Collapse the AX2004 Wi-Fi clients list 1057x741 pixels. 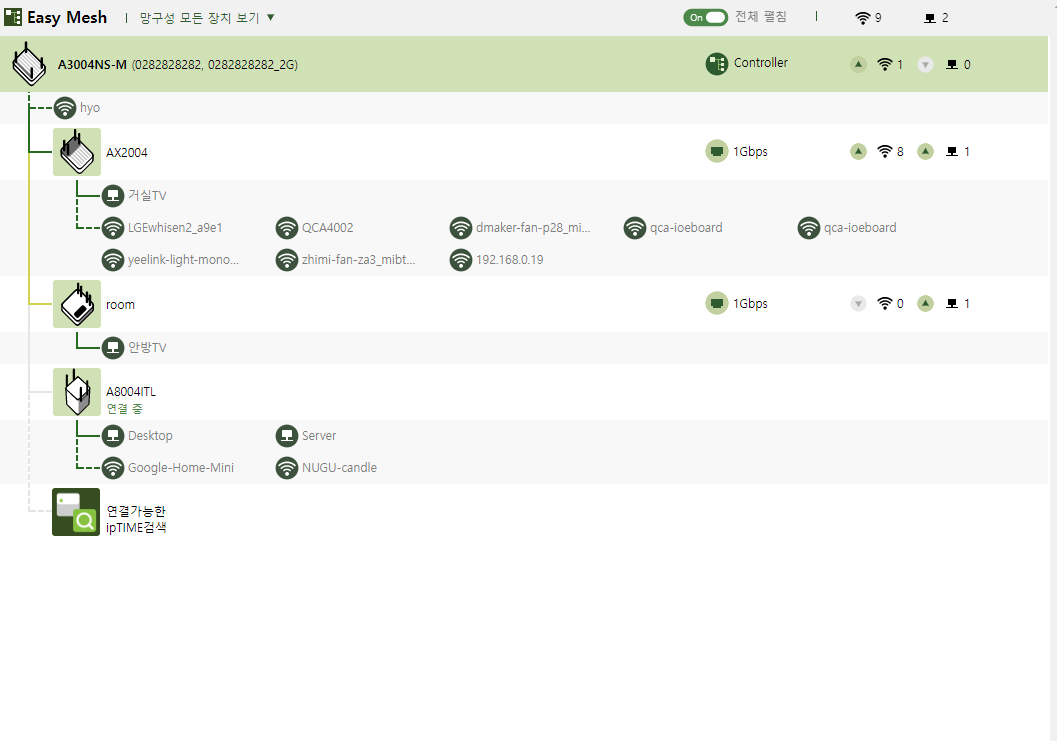858,152
